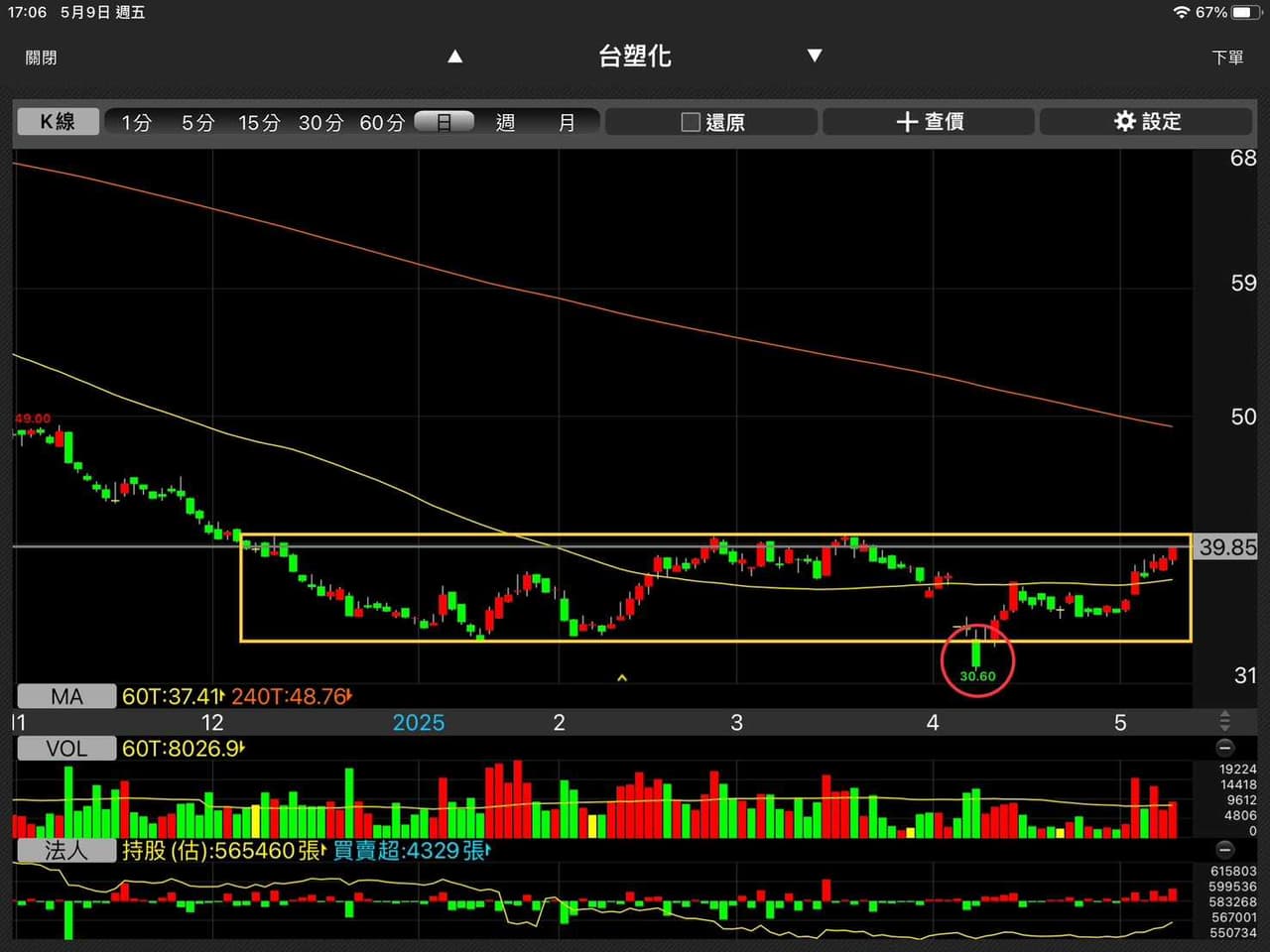Viewport: 1270px width, 952px height.
Task: Tap the 39.85 price level marker
Action: point(1227,546)
